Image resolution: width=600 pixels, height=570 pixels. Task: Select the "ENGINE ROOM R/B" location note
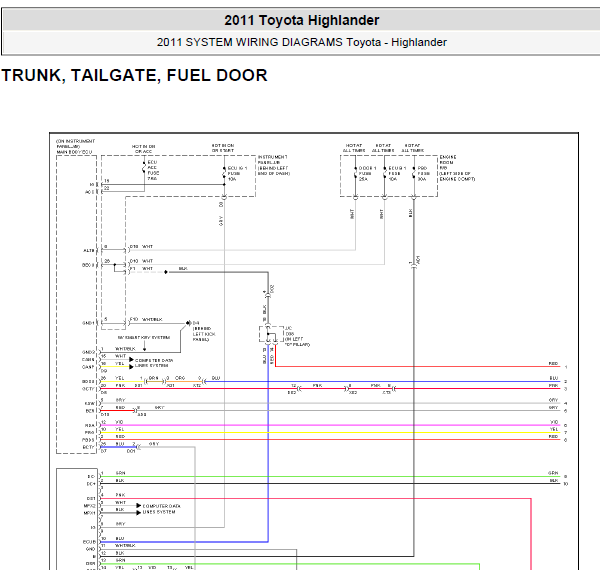(457, 168)
